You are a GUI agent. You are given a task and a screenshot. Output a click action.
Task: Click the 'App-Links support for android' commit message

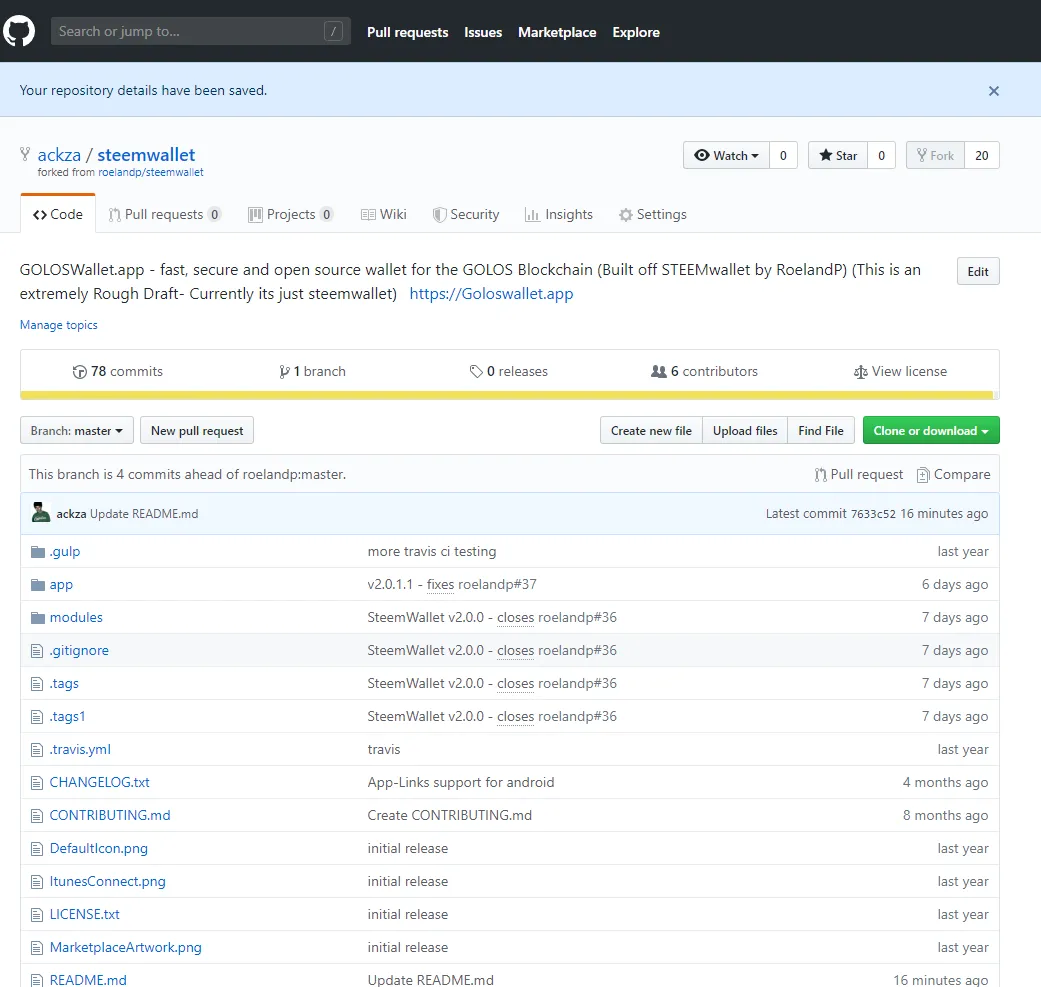[461, 783]
